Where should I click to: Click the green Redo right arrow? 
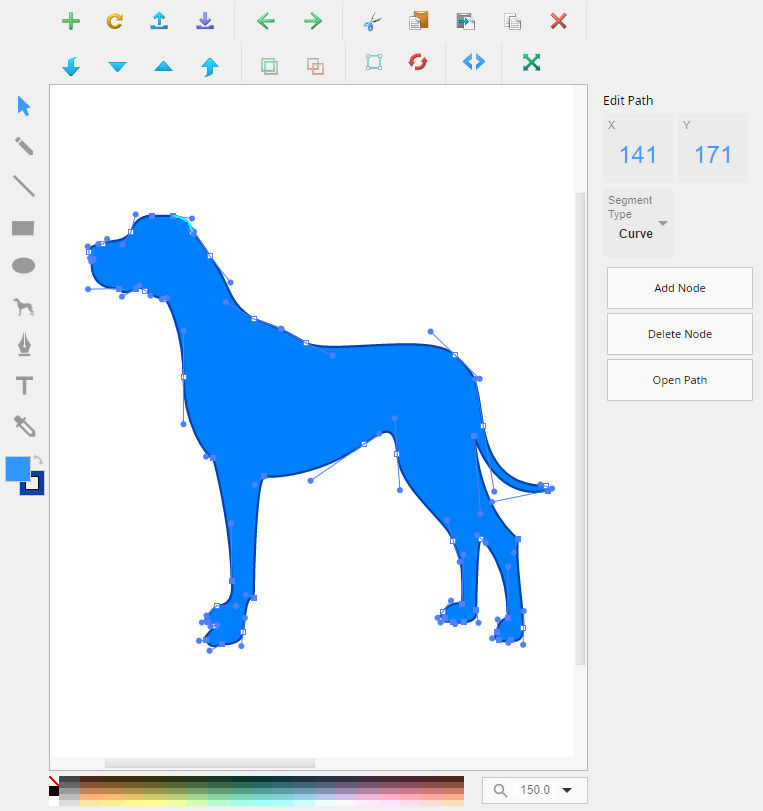coord(313,21)
